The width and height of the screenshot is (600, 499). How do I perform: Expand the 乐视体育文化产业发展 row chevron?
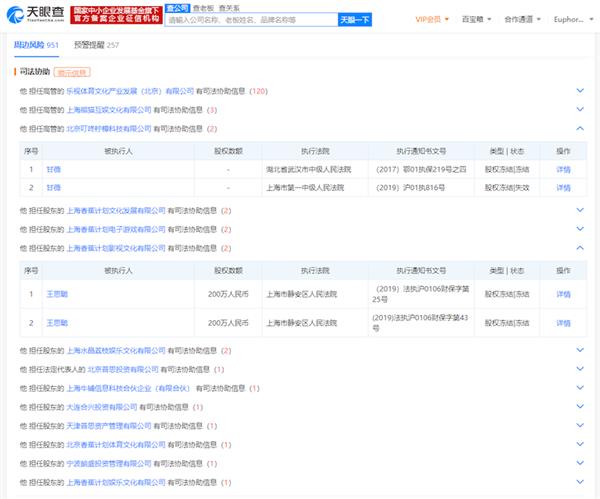pos(580,91)
